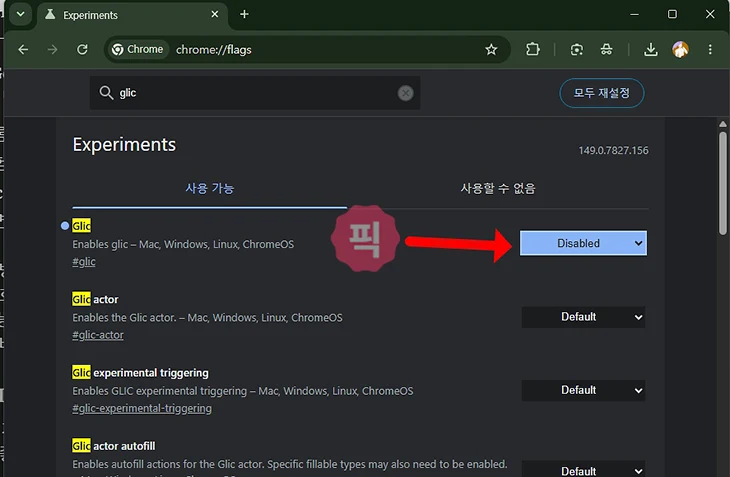This screenshot has height=477, width=730.
Task: Click the Glic actor flag title
Action: (x=95, y=299)
